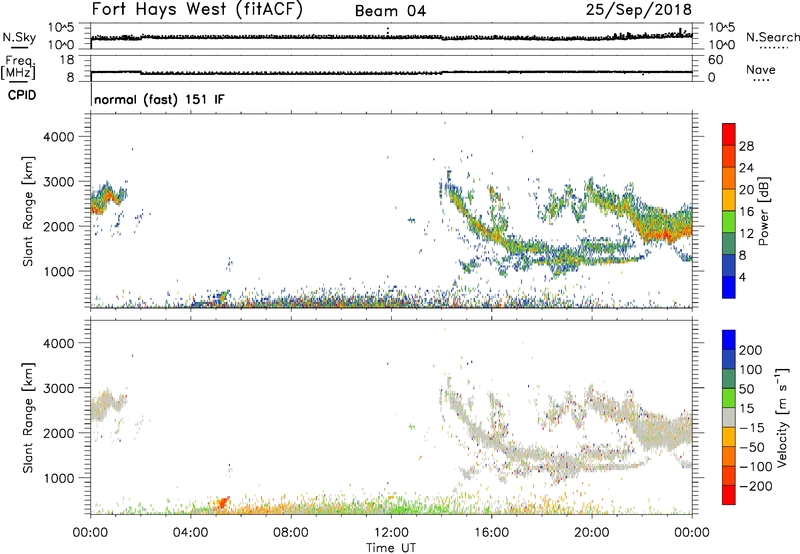Click the "04:00" time tick label
The width and height of the screenshot is (800, 554).
[190, 533]
